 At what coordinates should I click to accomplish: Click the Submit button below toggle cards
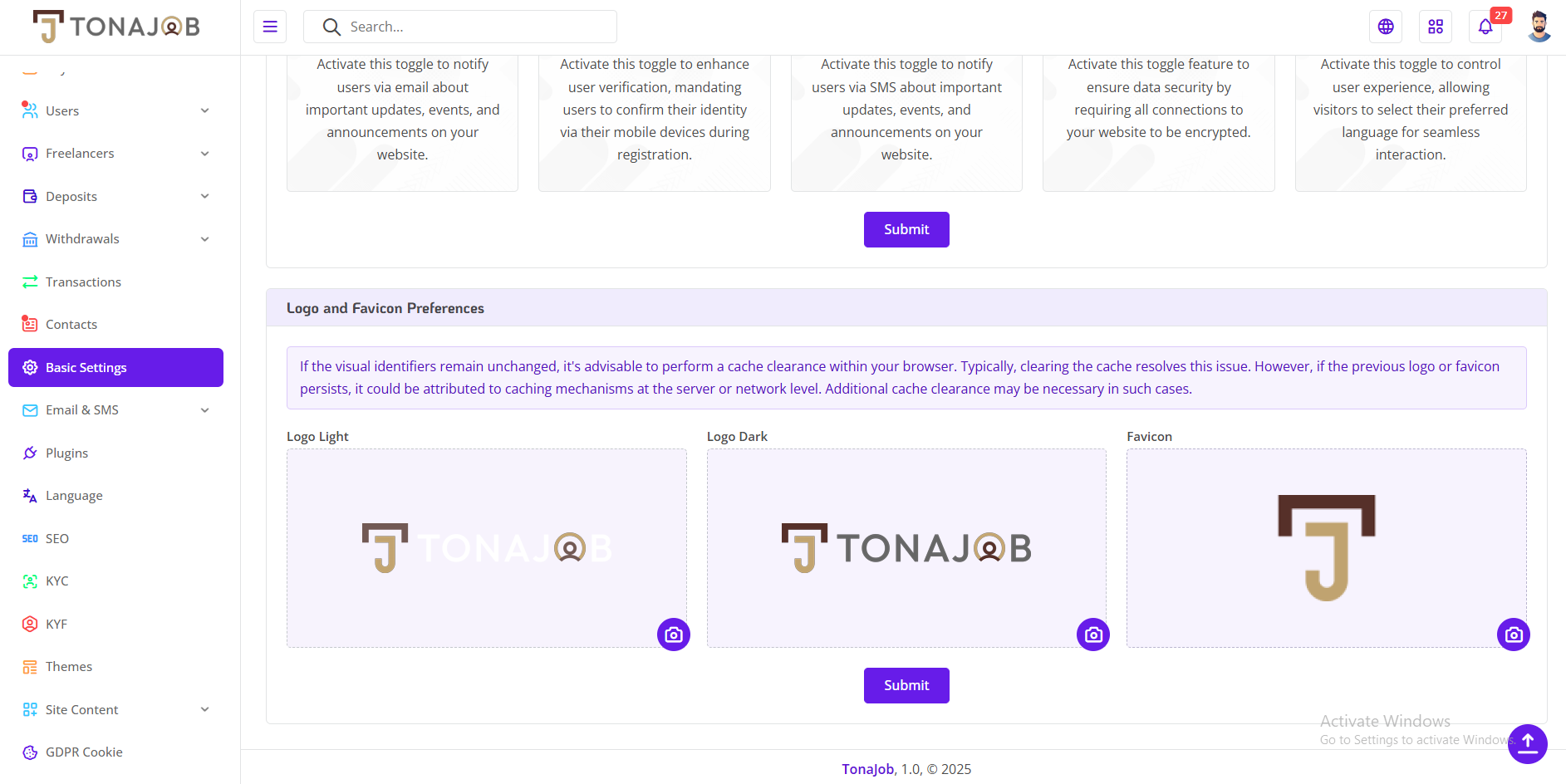tap(906, 229)
